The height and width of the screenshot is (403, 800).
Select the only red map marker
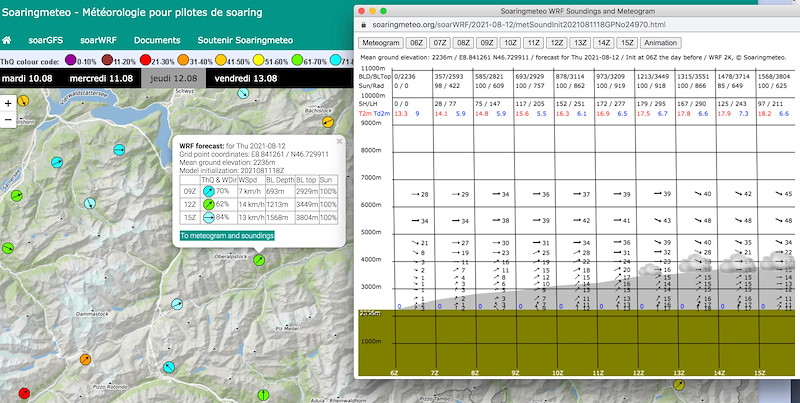click(24, 393)
